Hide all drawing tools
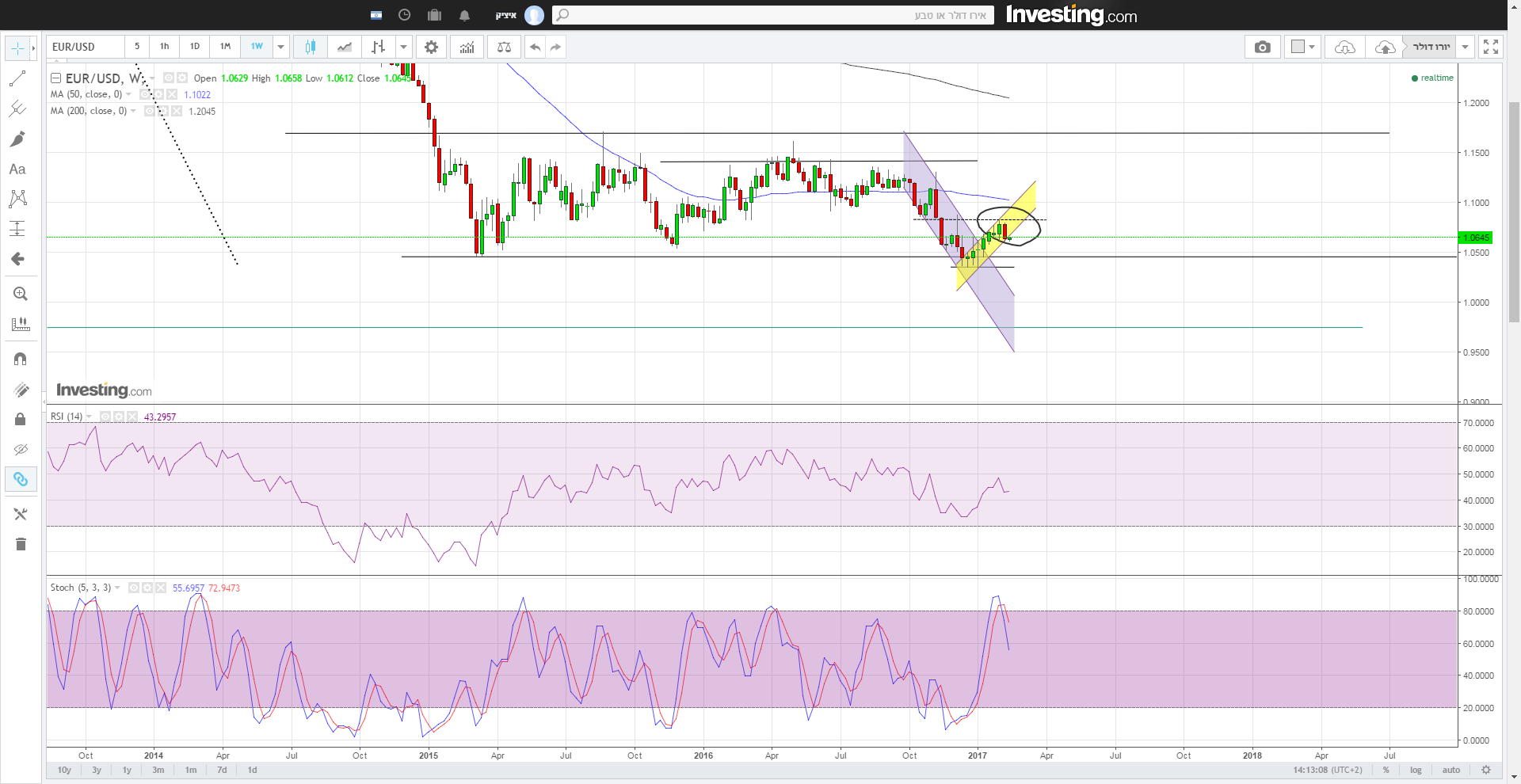 21,449
